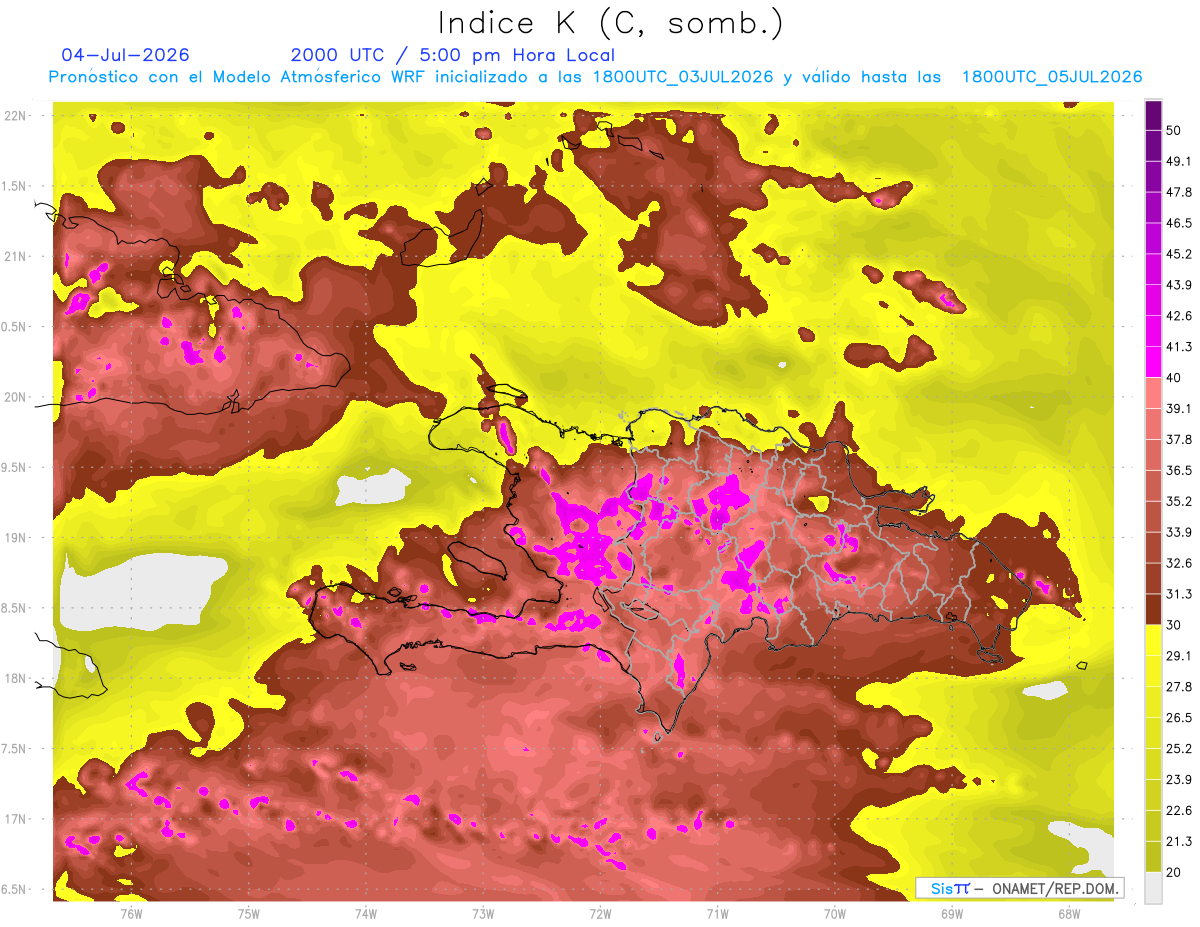Viewport: 1200px width, 927px height.
Task: Click the colorbar value "21.3"
Action: tap(1179, 842)
